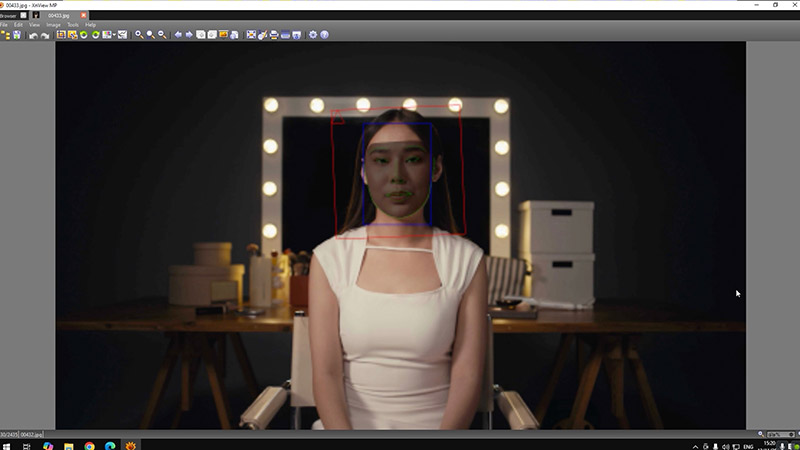Screen dimensions: 800x450
Task: Open the paint draw tool
Action: 263,35
